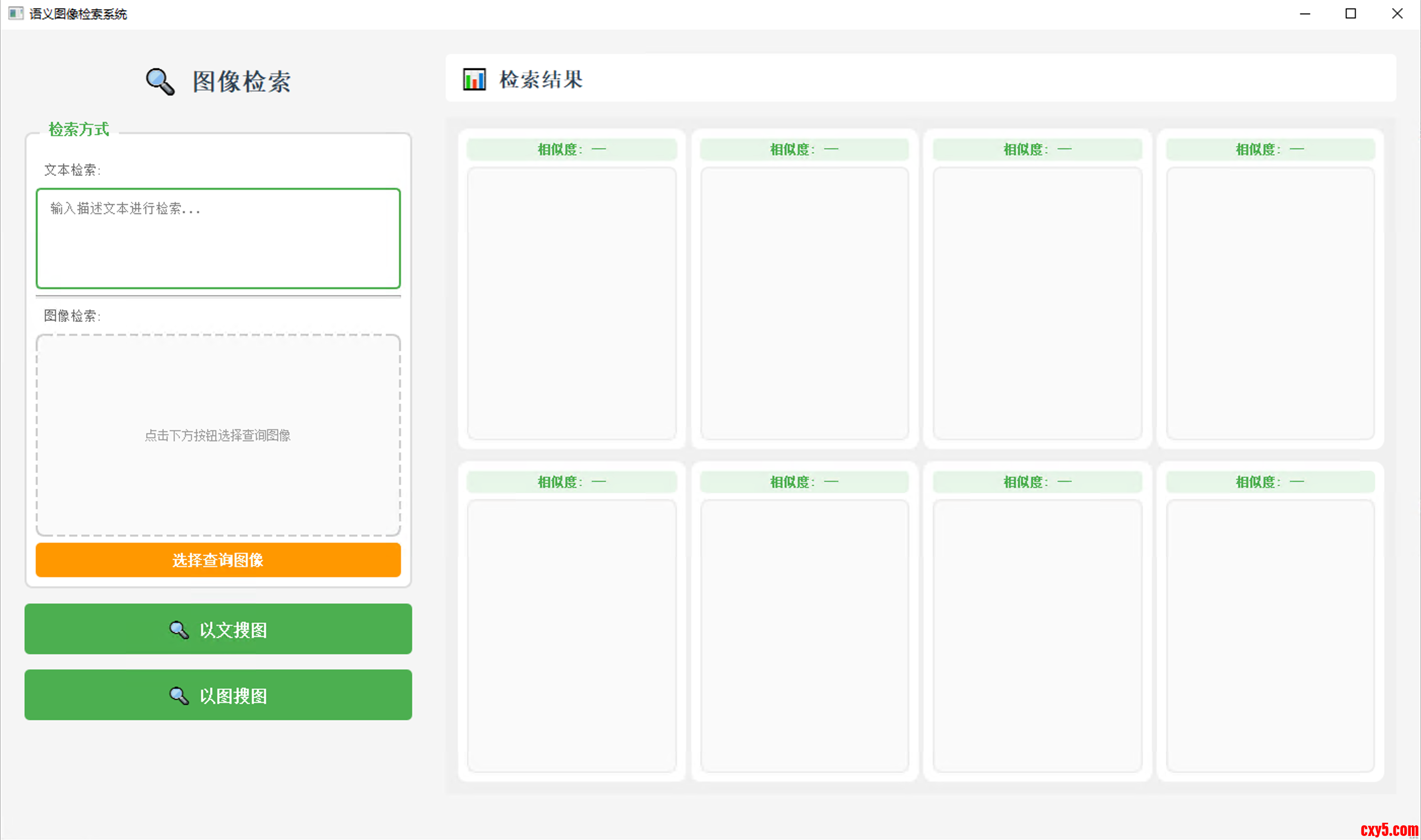Click the magnifier icon on 以图搜图 button
The image size is (1421, 840).
[x=179, y=695]
